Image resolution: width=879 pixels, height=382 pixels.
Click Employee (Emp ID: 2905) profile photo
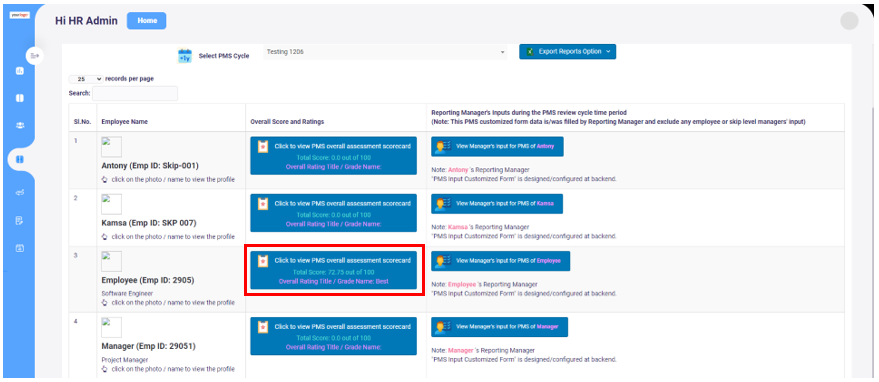click(x=111, y=261)
